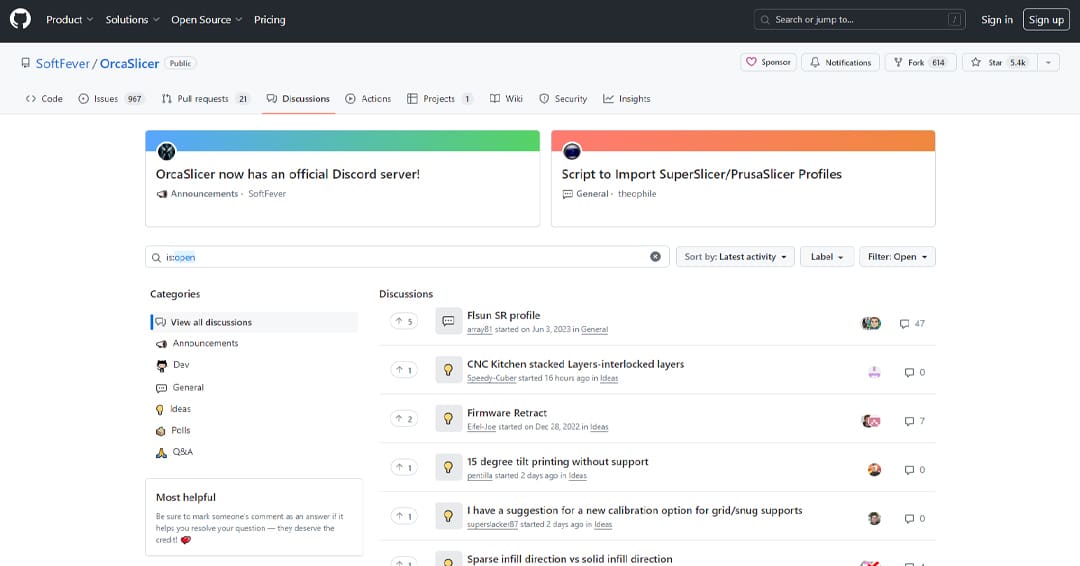Open the Sort by Latest activity dropdown
1080x566 pixels.
(x=735, y=257)
